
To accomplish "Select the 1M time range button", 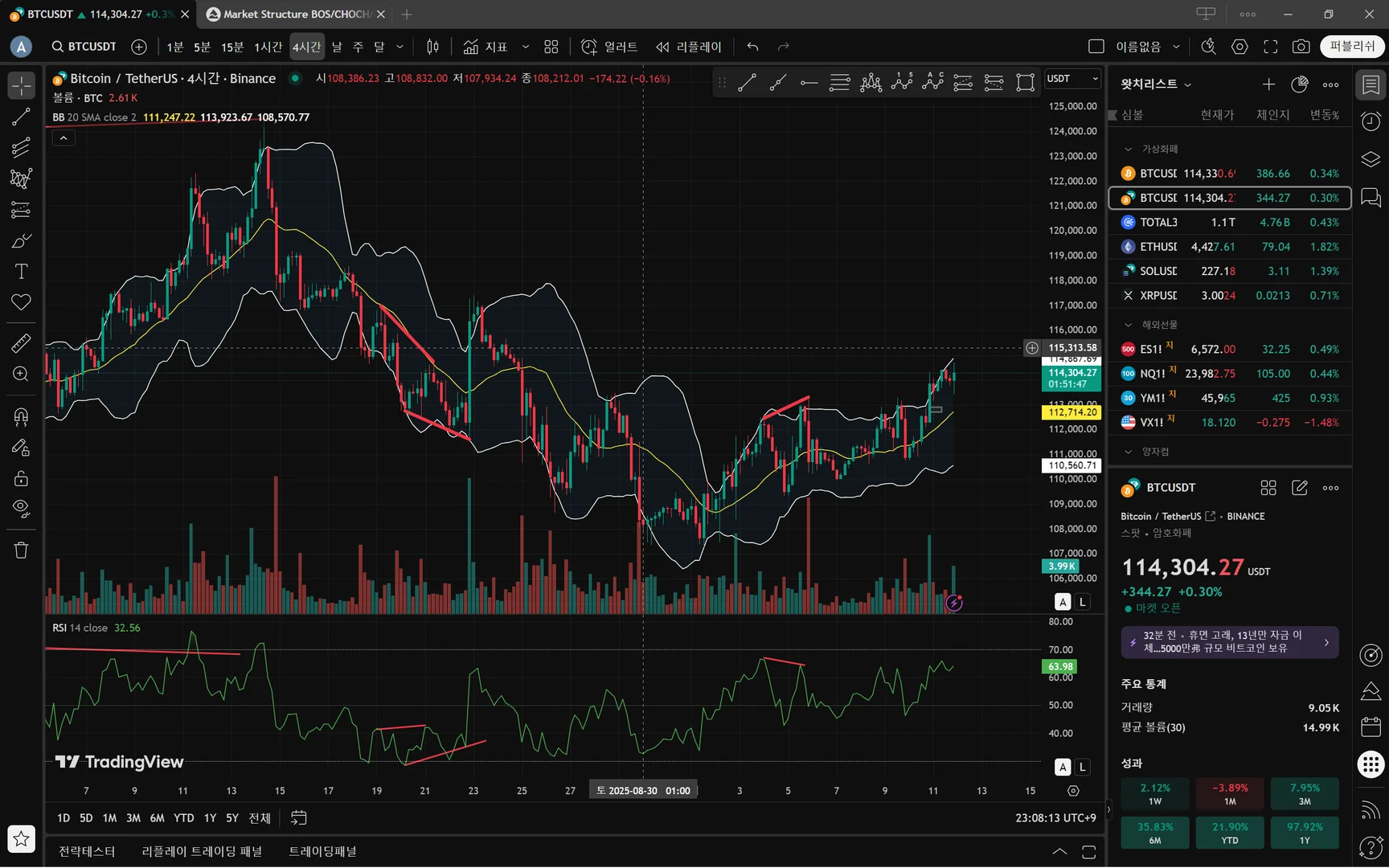I will click(x=109, y=818).
